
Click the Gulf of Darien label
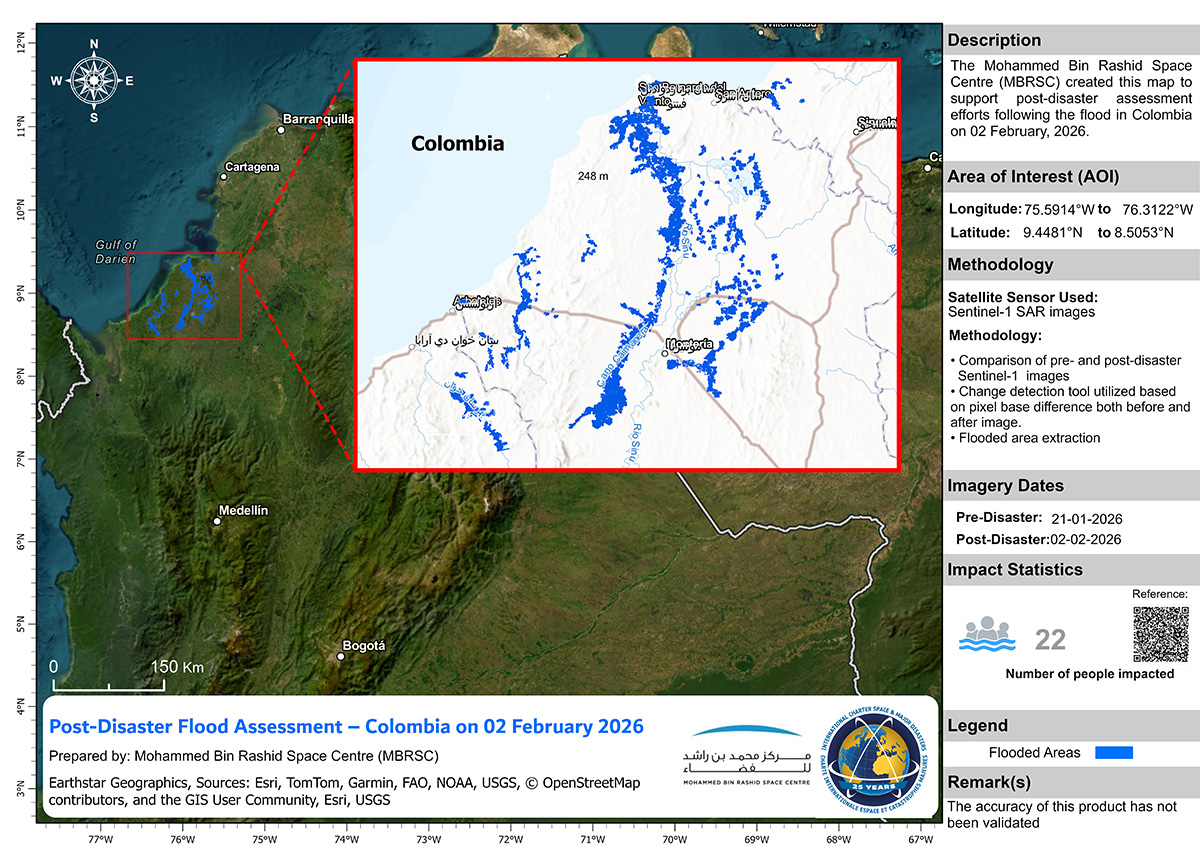pos(116,252)
